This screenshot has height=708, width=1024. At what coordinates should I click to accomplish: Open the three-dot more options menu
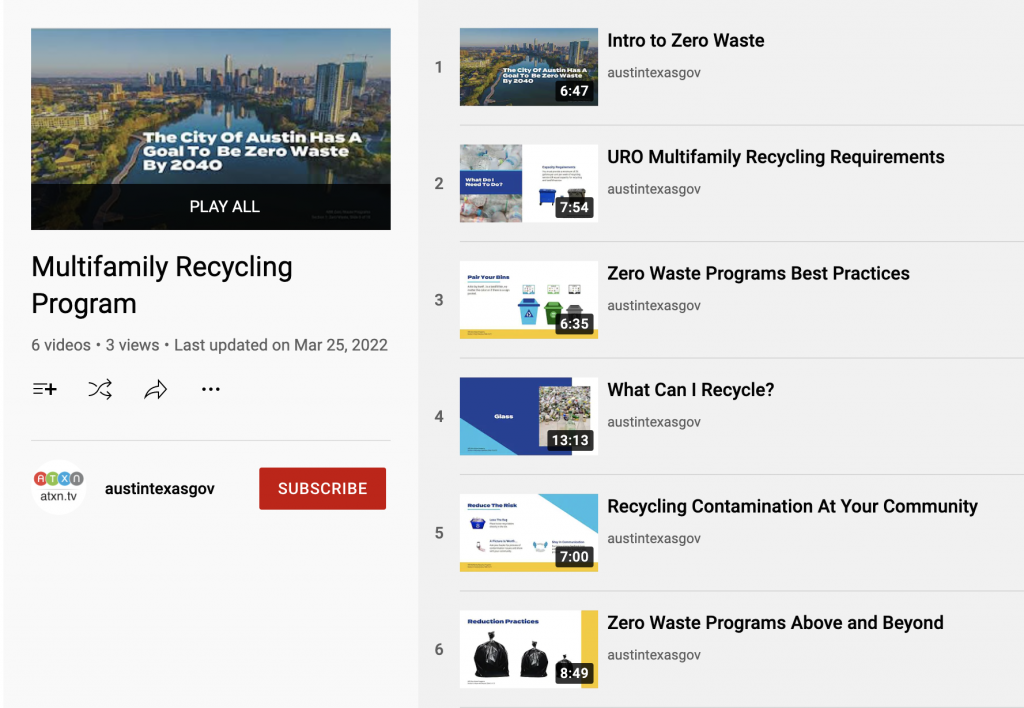(x=210, y=389)
